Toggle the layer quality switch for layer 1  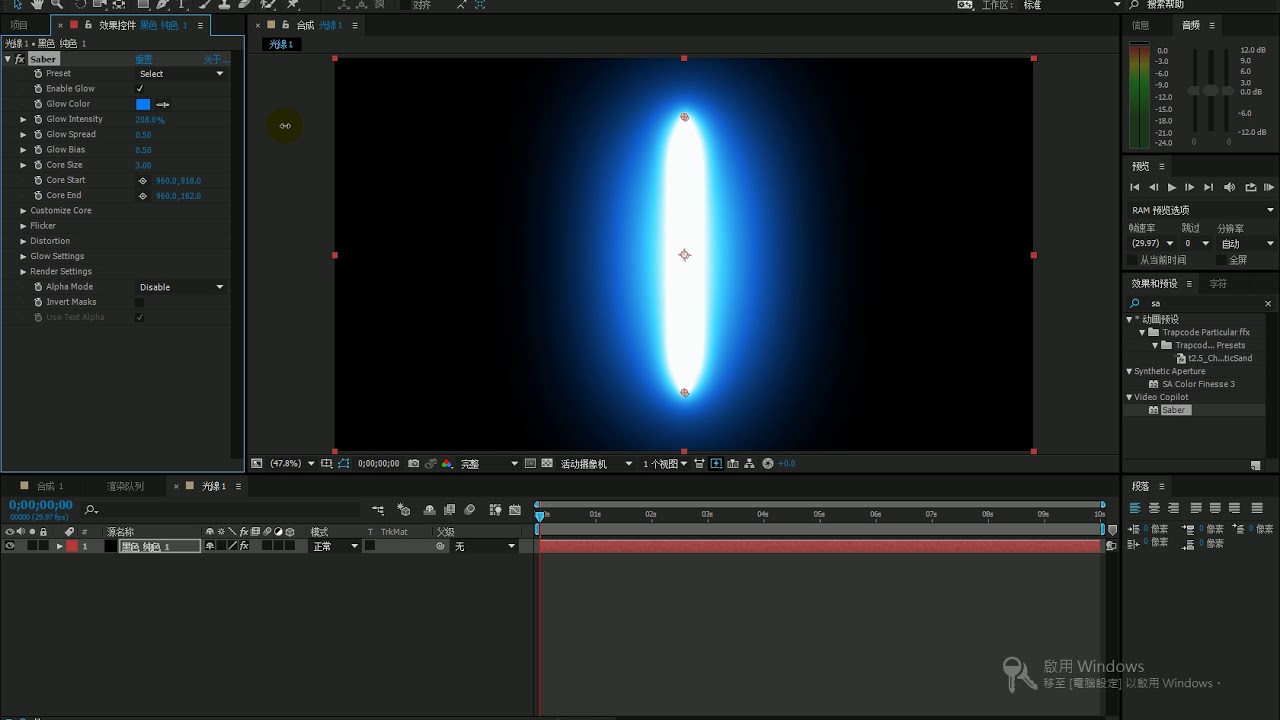click(x=233, y=547)
